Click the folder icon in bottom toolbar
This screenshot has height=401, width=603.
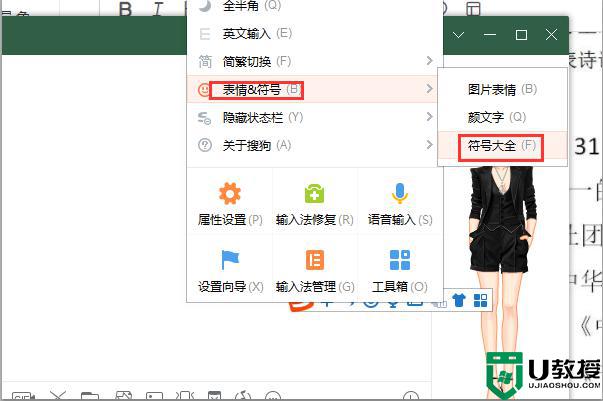(90, 396)
